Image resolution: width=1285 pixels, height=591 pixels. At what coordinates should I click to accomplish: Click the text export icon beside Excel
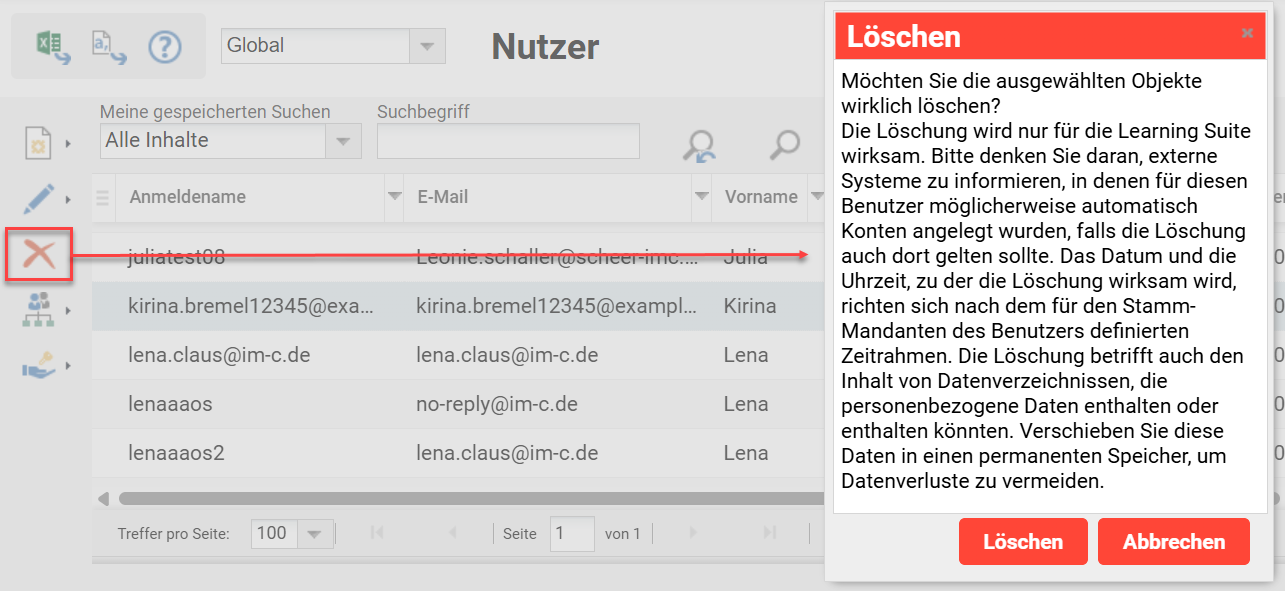(x=109, y=46)
